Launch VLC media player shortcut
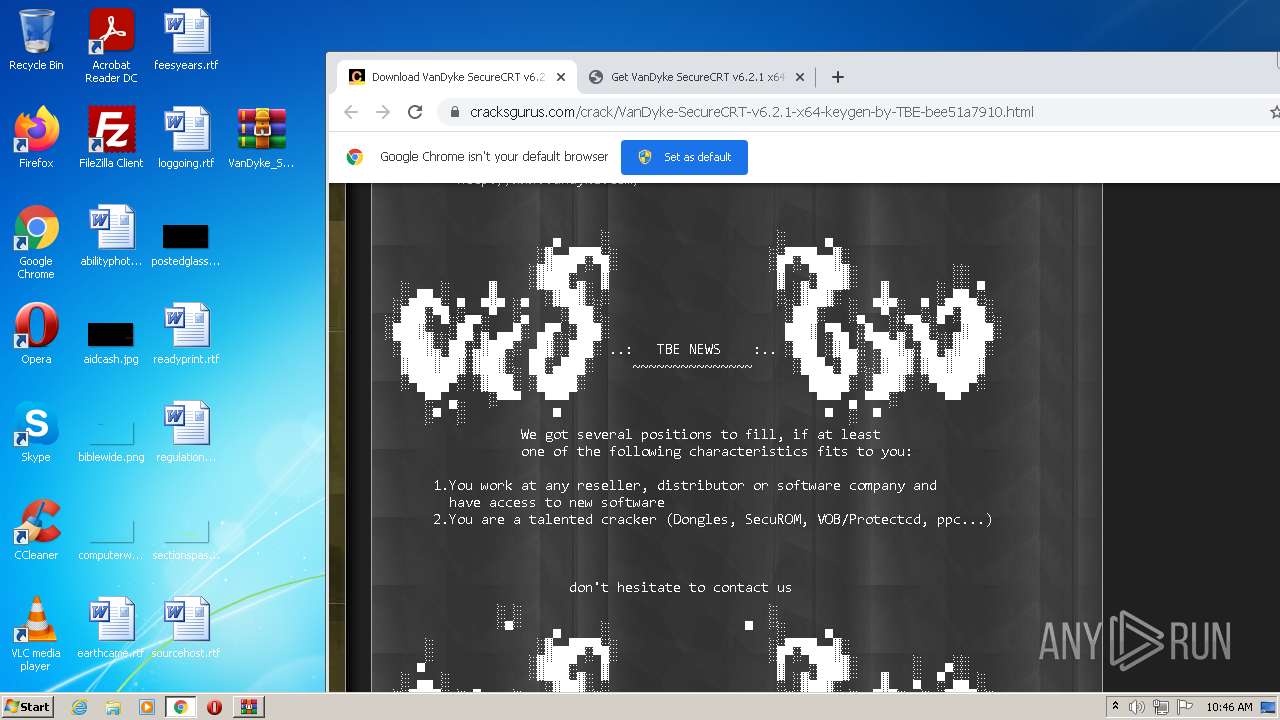This screenshot has width=1280, height=720. click(x=36, y=634)
